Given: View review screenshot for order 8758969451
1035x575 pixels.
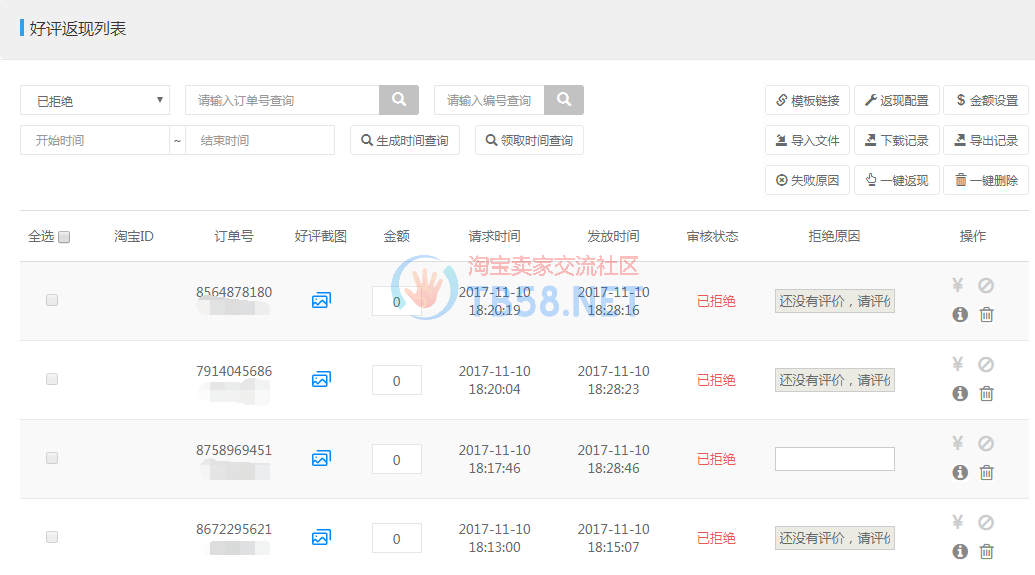Looking at the screenshot, I should pyautogui.click(x=321, y=458).
